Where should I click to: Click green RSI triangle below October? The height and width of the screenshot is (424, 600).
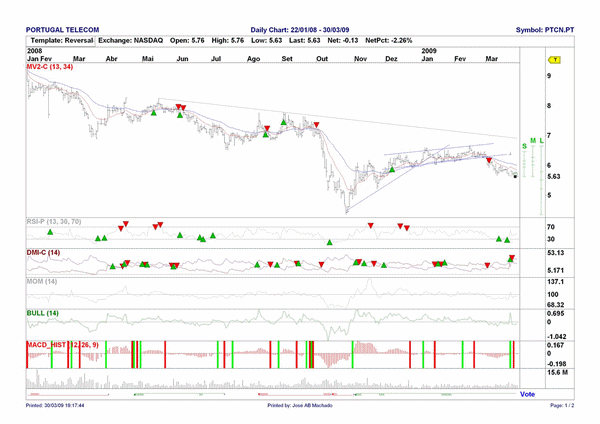(329, 242)
